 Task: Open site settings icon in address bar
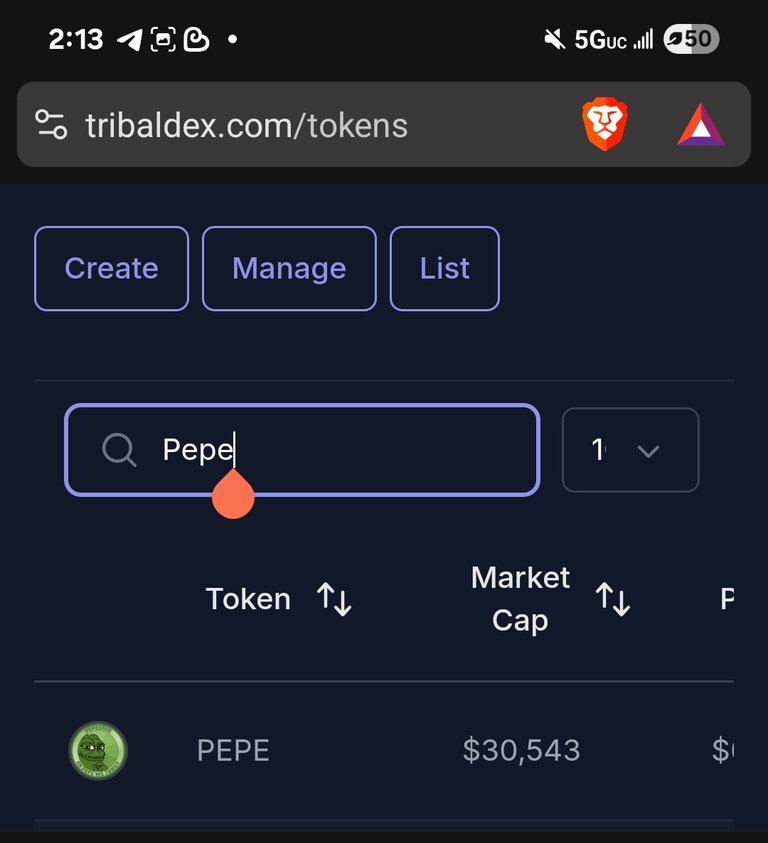point(51,125)
